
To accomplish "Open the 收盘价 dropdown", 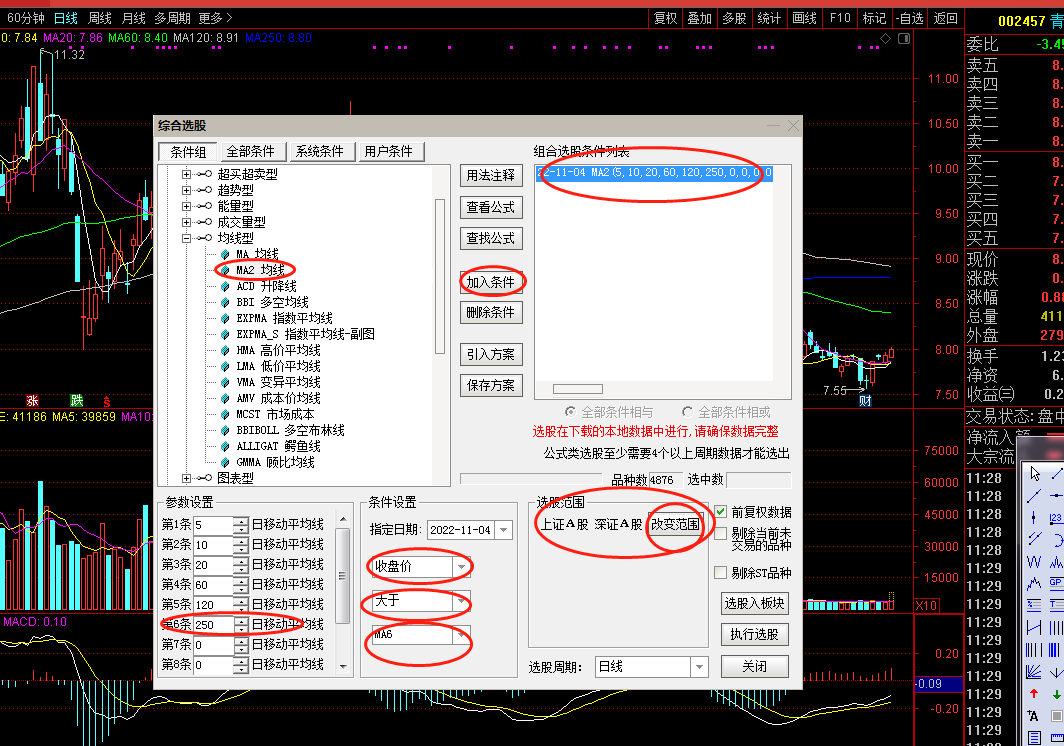I will [x=459, y=566].
